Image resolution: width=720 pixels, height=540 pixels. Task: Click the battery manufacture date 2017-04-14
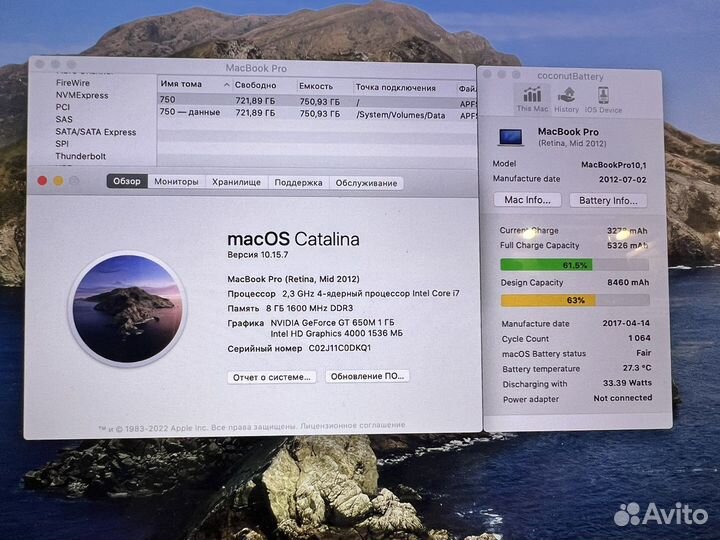(626, 323)
